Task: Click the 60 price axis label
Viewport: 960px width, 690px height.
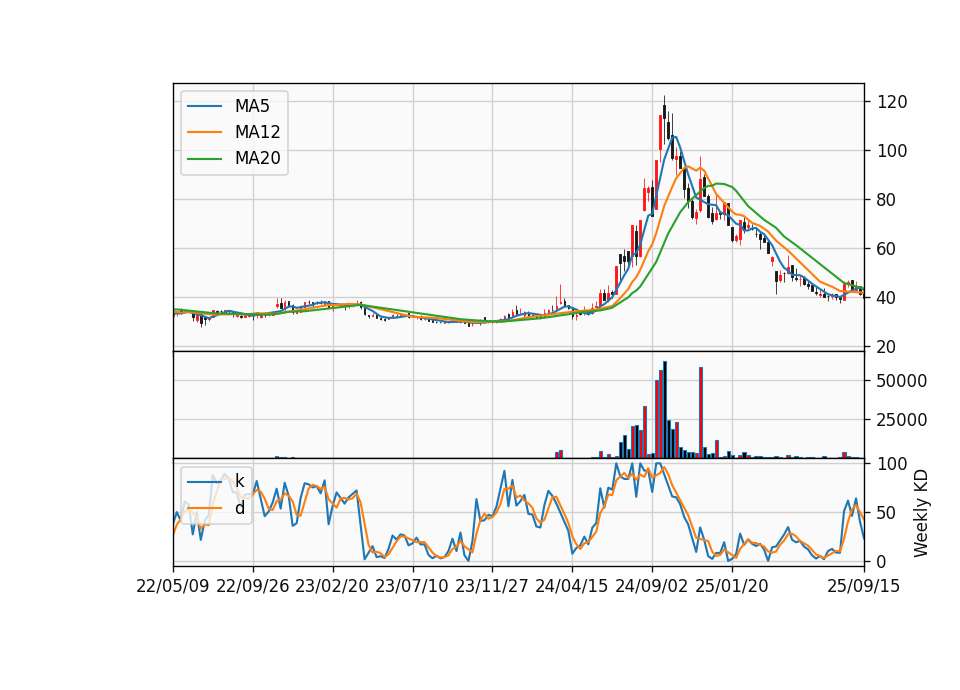Action: pyautogui.click(x=887, y=249)
